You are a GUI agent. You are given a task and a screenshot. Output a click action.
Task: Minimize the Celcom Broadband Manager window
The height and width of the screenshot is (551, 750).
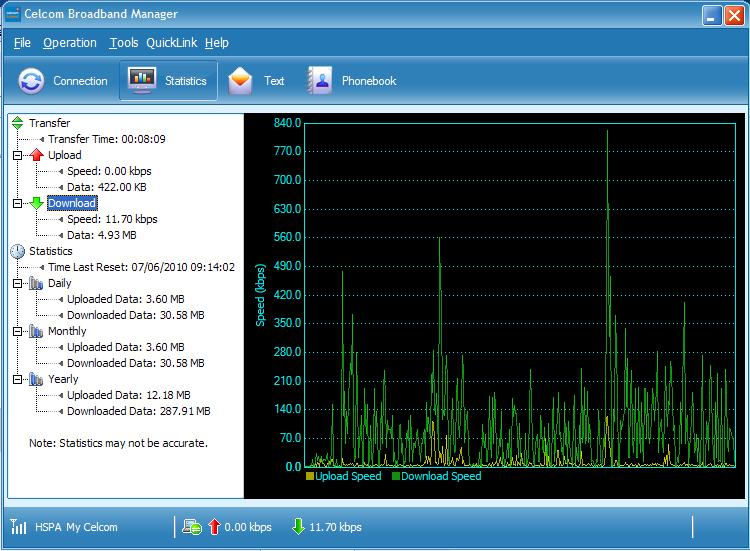coord(711,15)
